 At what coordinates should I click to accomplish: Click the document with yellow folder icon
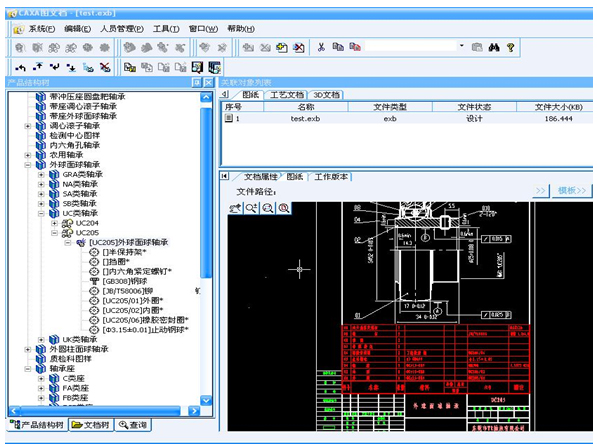tap(130, 67)
